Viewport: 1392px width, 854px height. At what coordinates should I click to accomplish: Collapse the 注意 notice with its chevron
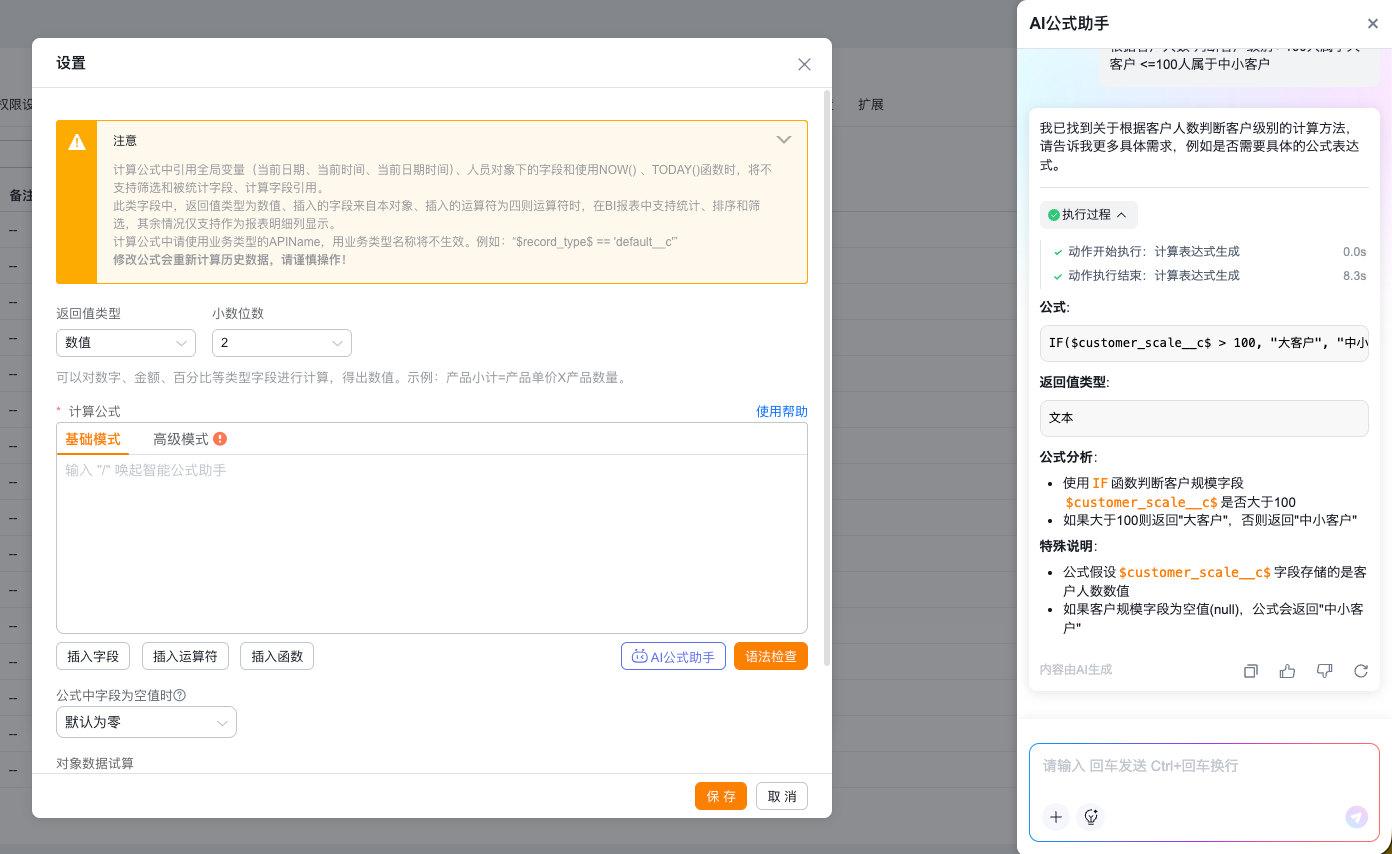(784, 140)
